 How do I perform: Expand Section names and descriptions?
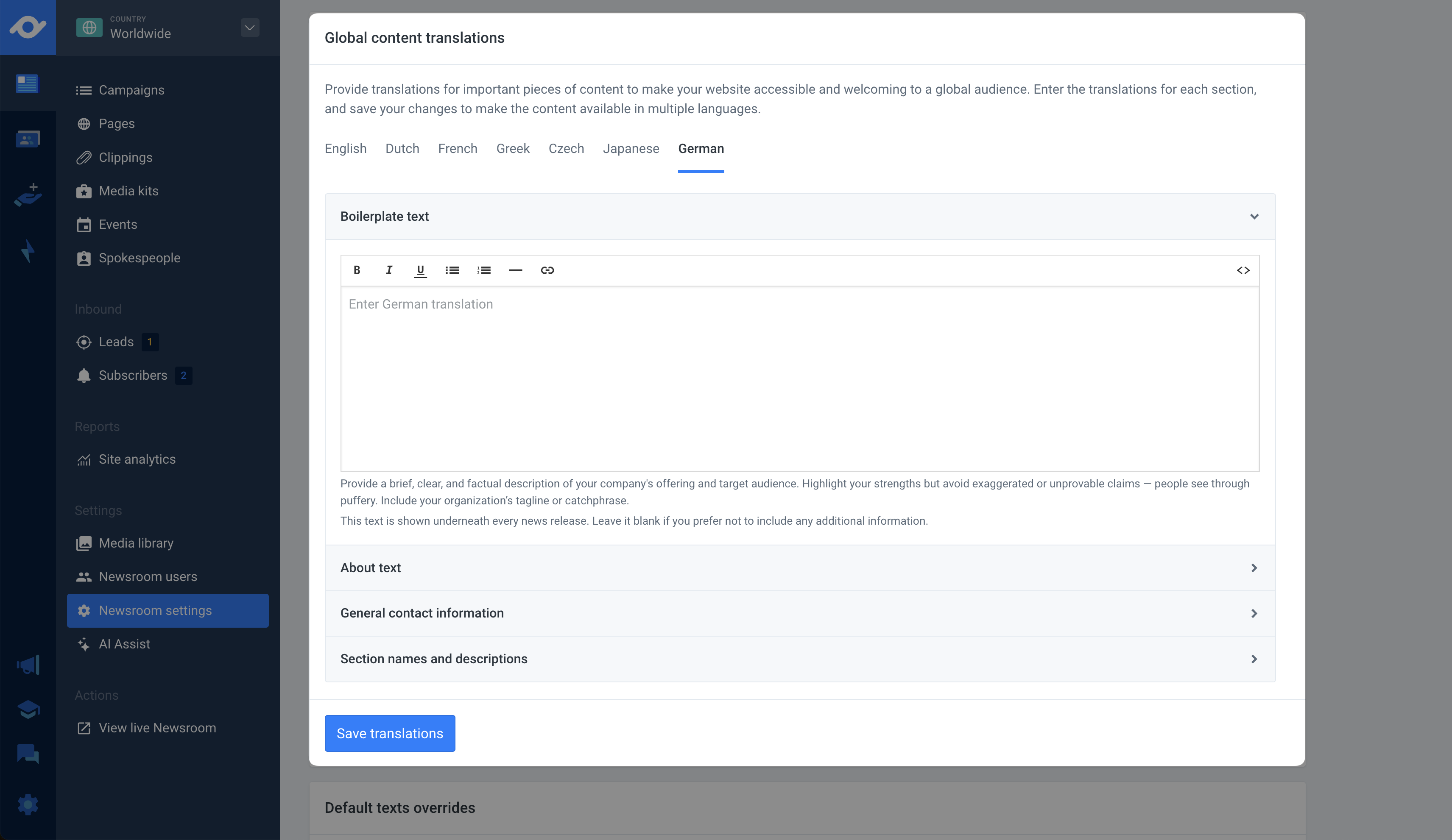pos(1254,659)
